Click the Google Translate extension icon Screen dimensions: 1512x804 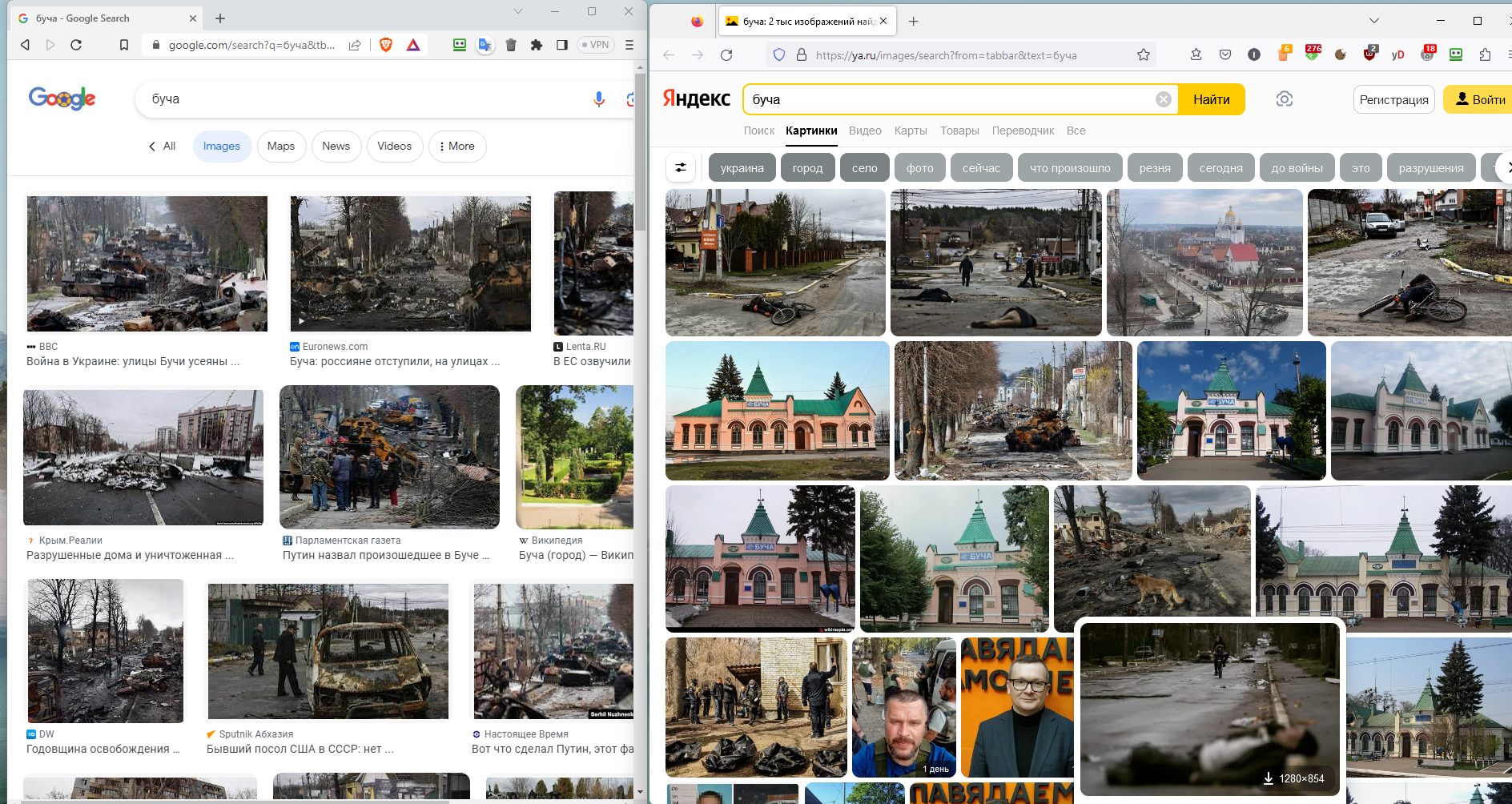click(x=485, y=45)
